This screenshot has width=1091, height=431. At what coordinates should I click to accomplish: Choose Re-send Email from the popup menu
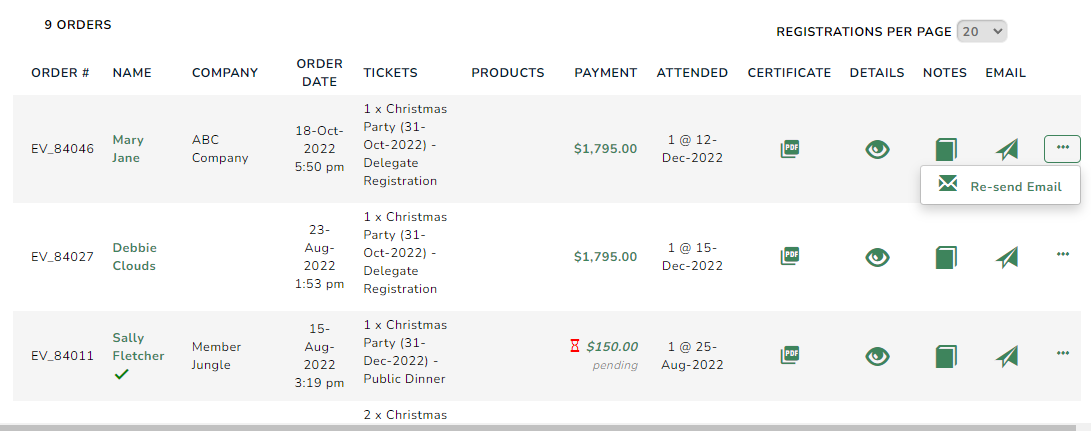1000,185
